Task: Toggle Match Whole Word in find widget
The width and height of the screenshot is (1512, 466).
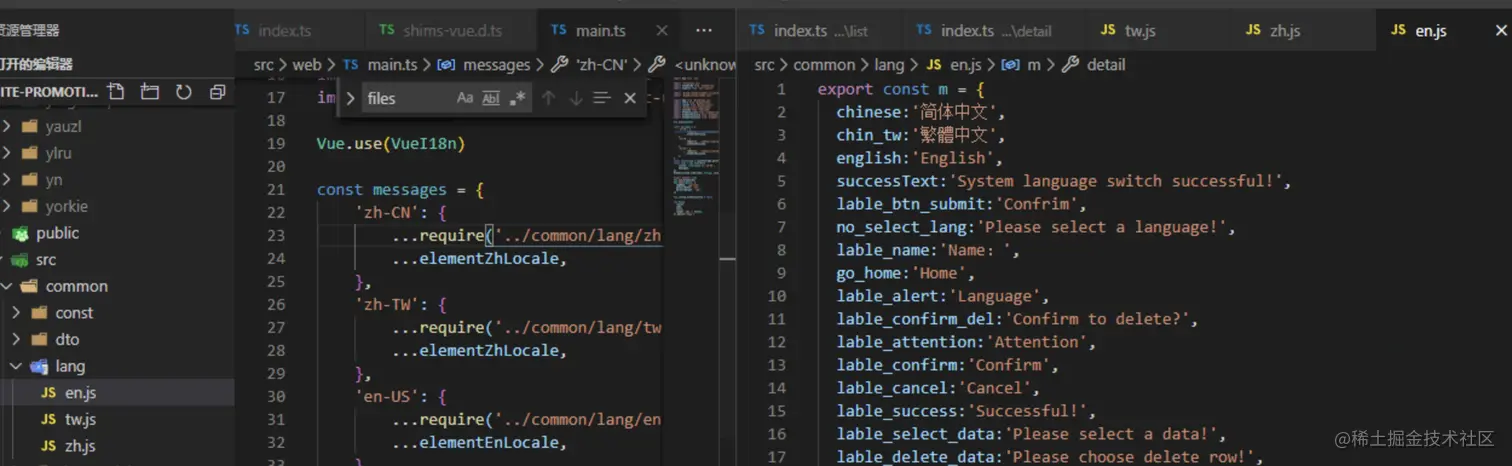Action: pyautogui.click(x=491, y=98)
